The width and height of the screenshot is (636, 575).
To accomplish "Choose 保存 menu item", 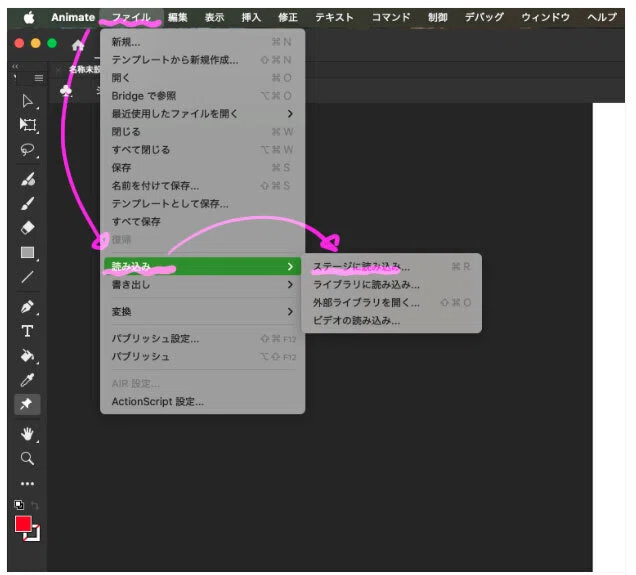I will coord(202,167).
